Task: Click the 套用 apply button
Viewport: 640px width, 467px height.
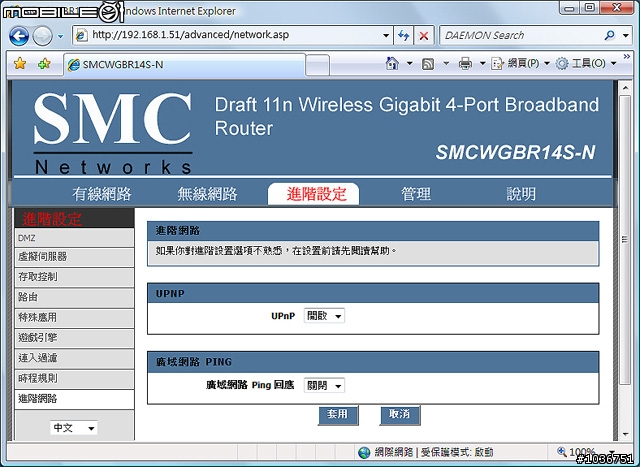Action: pos(338,415)
